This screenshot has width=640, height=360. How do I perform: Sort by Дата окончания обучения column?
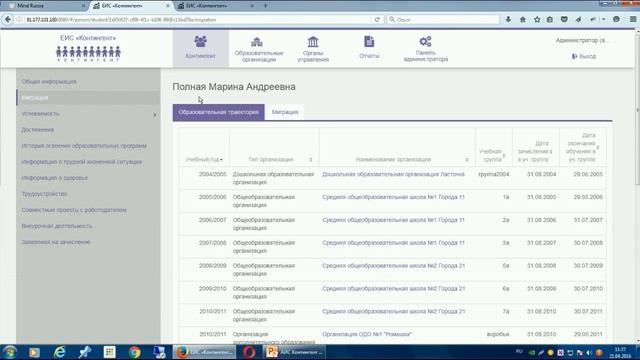point(582,147)
